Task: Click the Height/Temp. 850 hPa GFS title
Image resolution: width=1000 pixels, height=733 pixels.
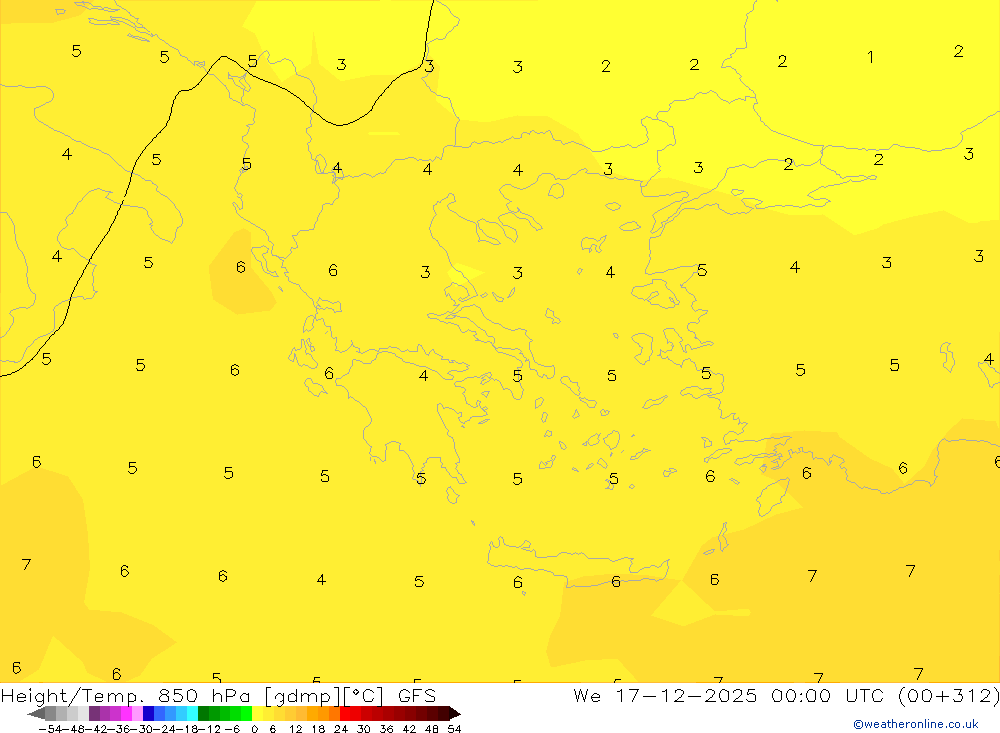Action: pos(218,695)
